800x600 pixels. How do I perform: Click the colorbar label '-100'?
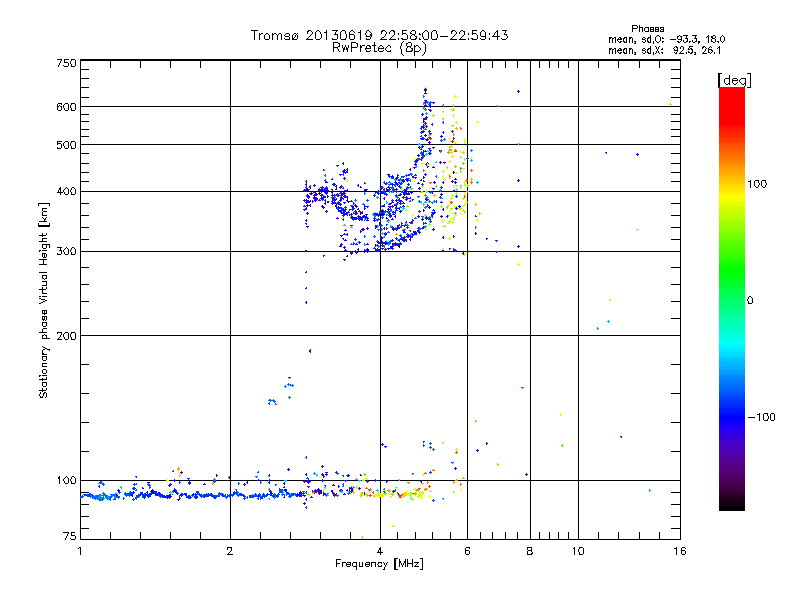click(762, 417)
